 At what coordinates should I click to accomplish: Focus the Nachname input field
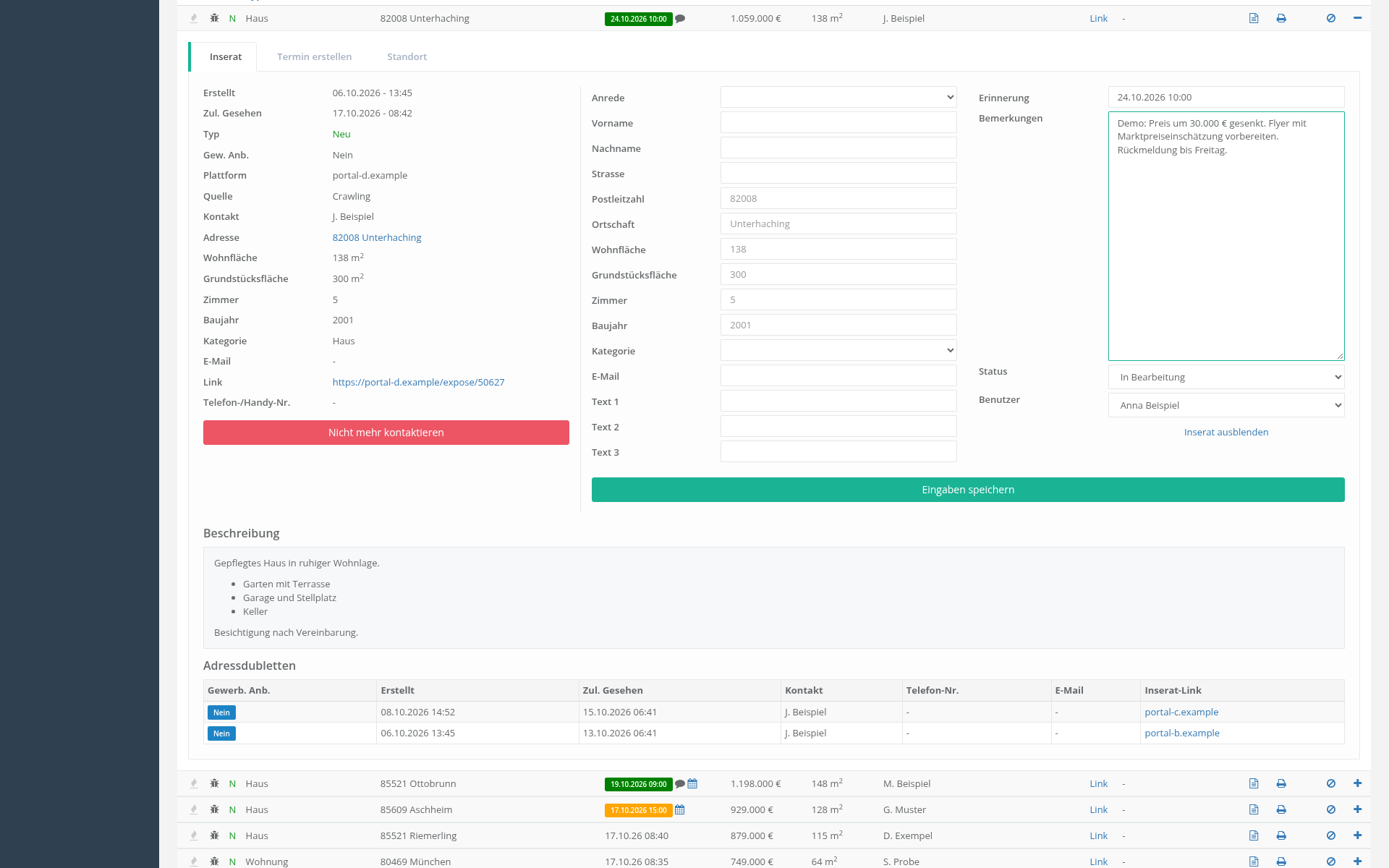[838, 148]
